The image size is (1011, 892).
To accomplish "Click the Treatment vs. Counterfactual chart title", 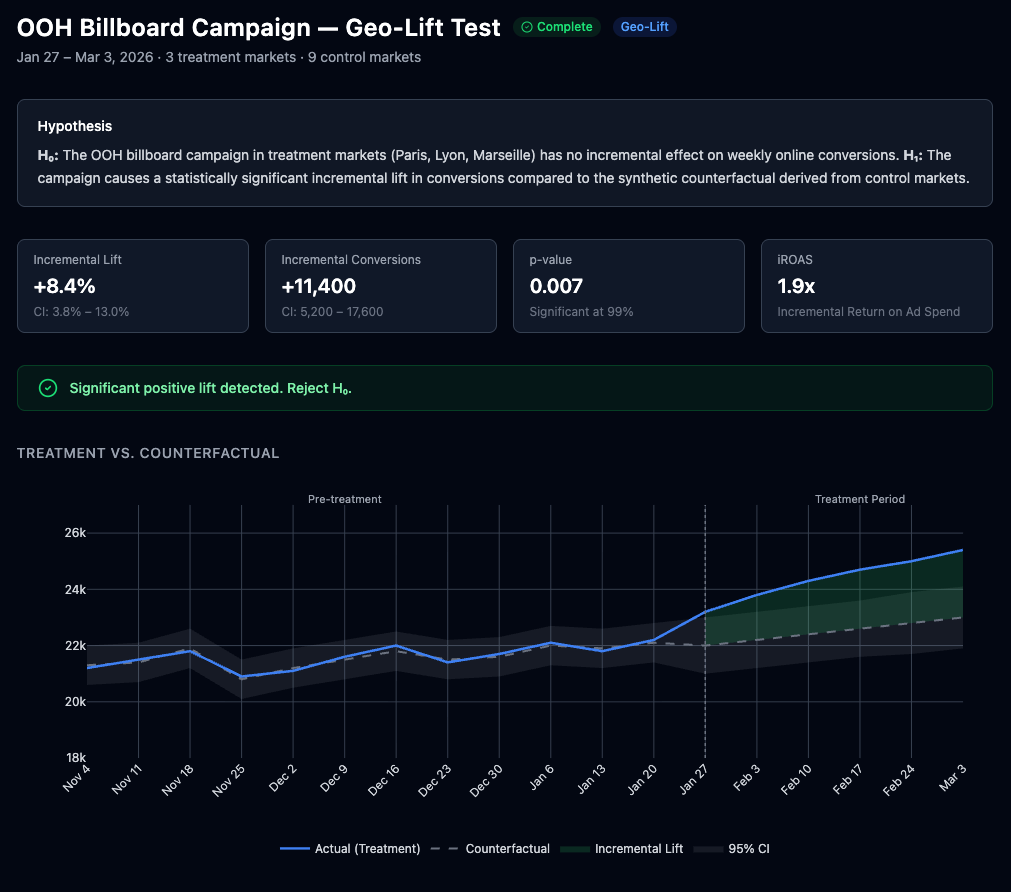I will point(148,453).
